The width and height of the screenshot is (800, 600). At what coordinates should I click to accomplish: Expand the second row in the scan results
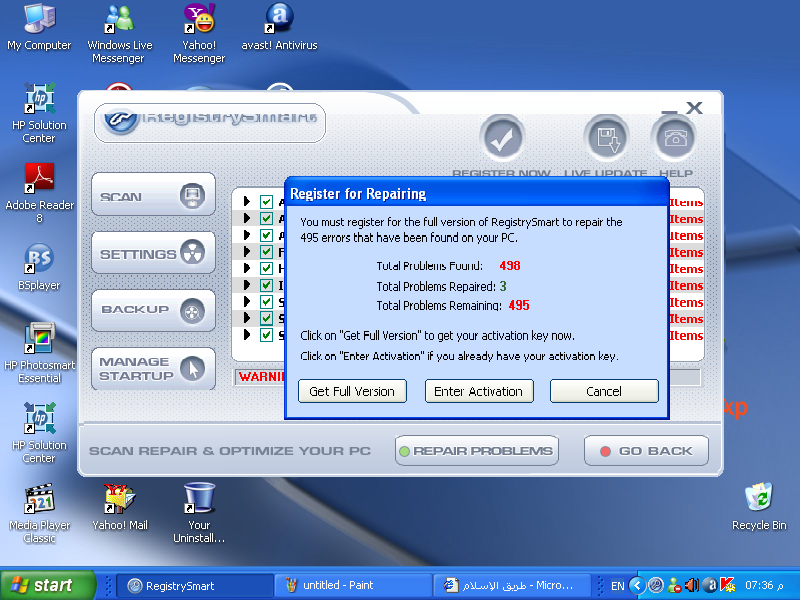pyautogui.click(x=247, y=218)
